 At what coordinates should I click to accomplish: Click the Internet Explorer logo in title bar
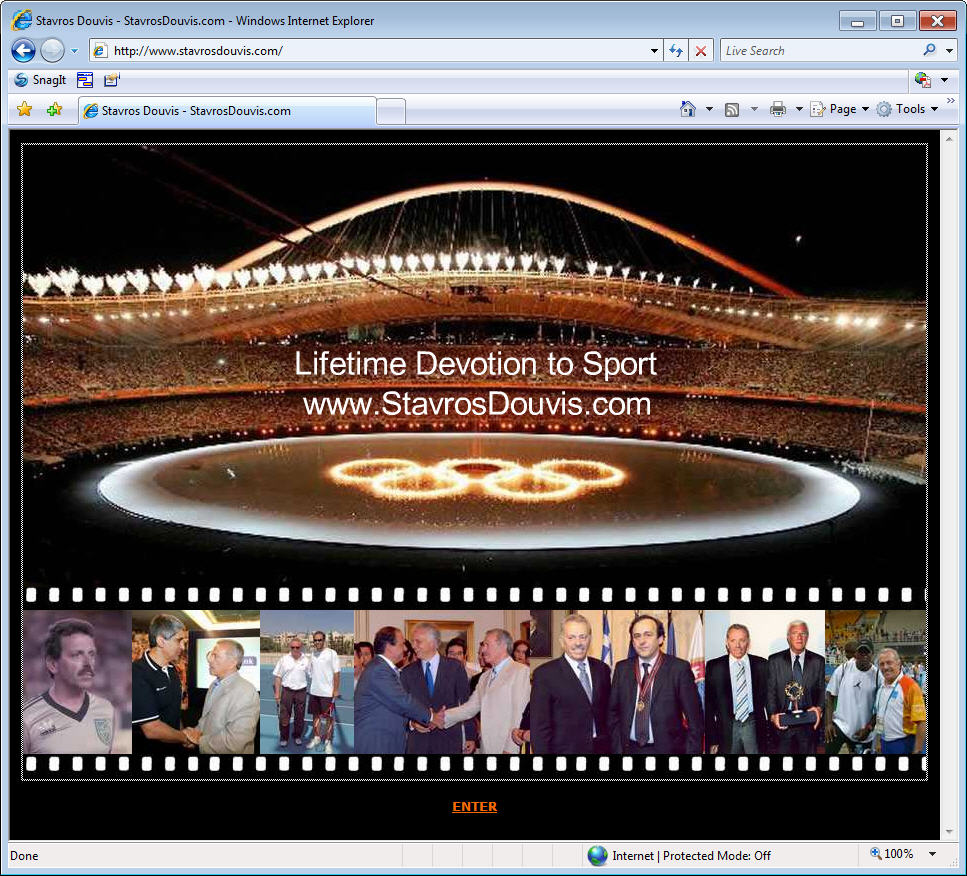click(22, 20)
